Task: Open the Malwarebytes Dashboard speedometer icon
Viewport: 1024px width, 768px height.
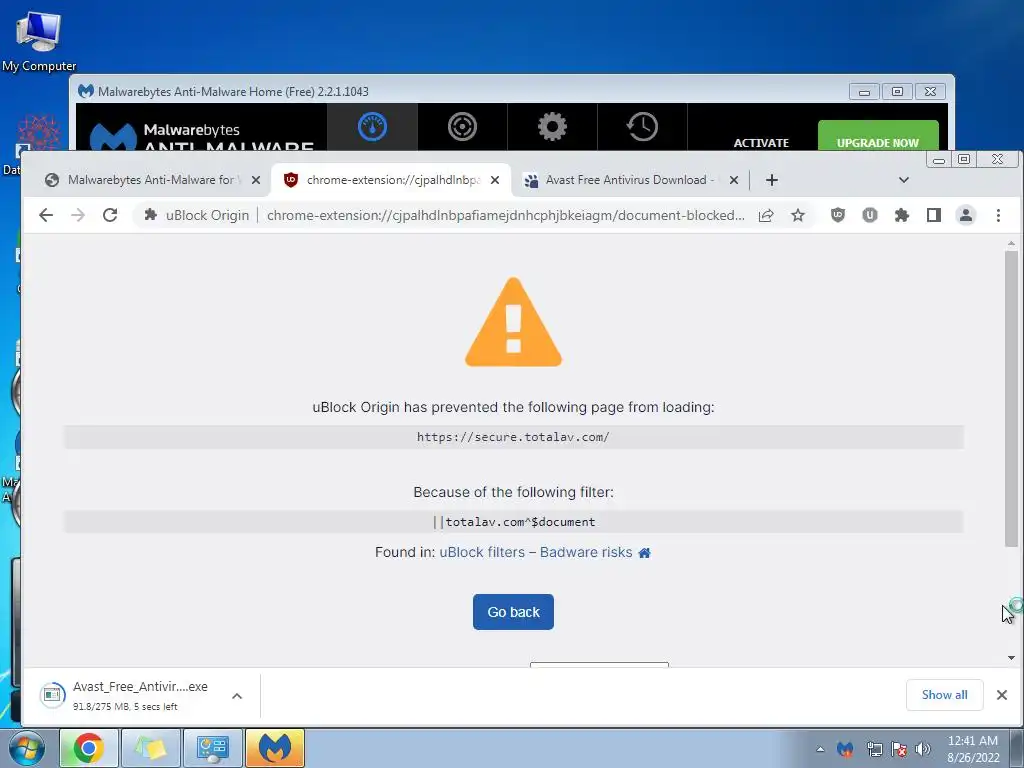Action: [372, 127]
